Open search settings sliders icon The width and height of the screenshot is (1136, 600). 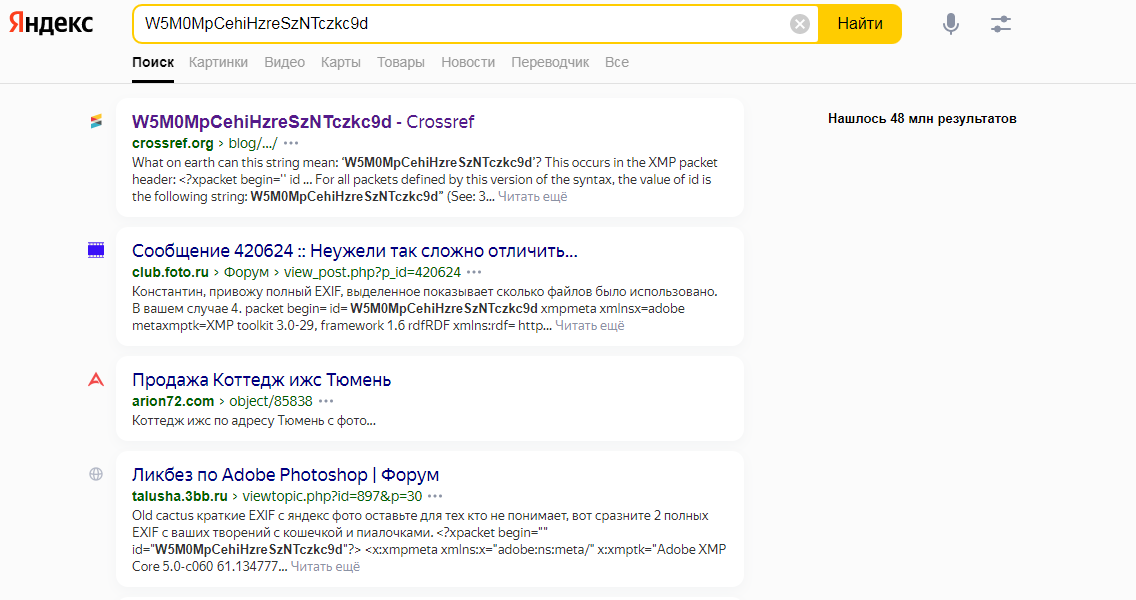point(1000,24)
